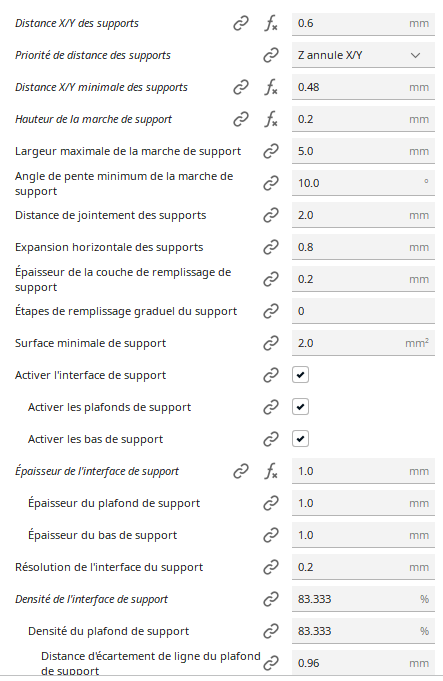Click the link icon for Distance X/Y des supports
The width and height of the screenshot is (443, 681).
click(241, 23)
